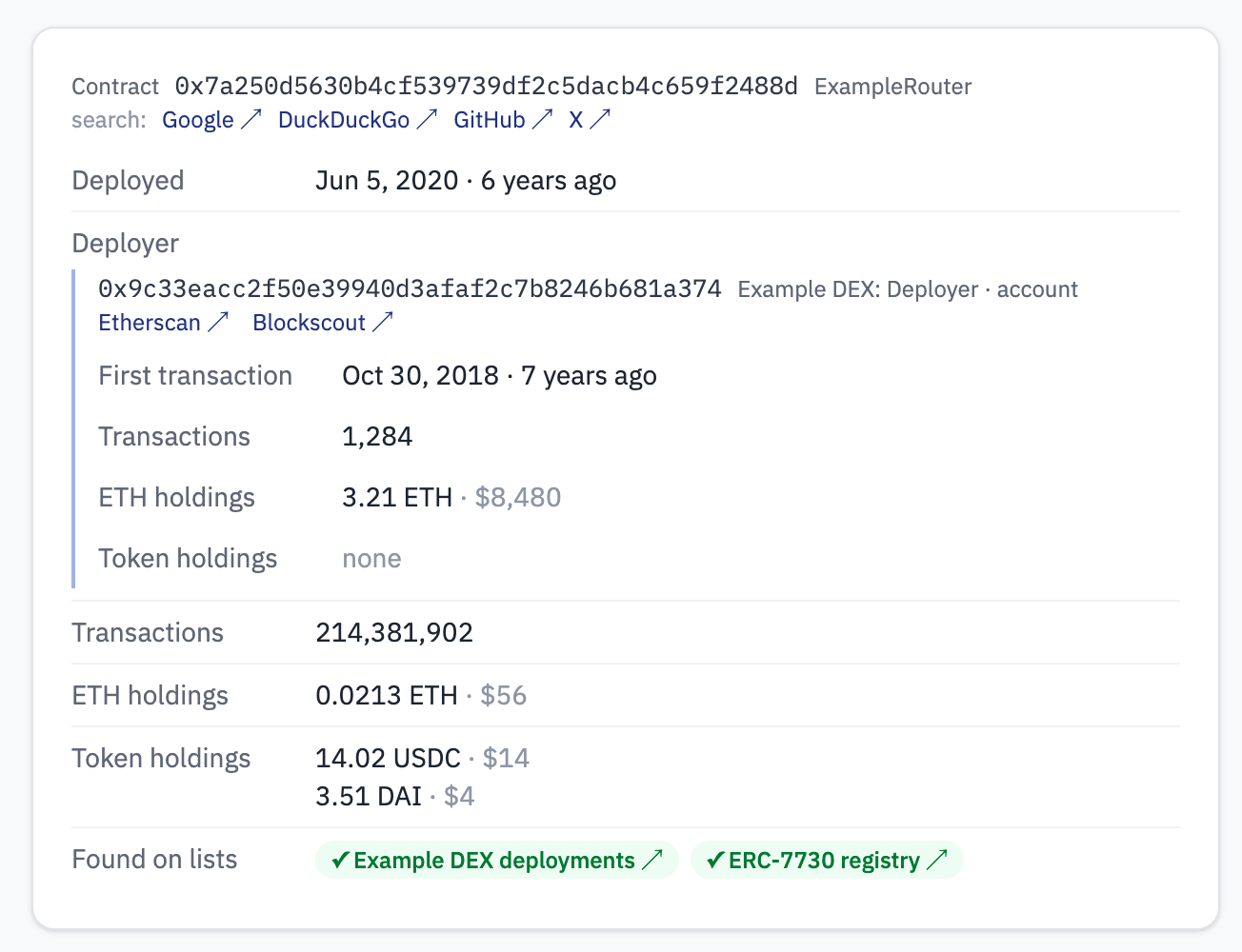Click the ExampleRouter contract name
This screenshot has width=1242, height=952.
coord(893,87)
